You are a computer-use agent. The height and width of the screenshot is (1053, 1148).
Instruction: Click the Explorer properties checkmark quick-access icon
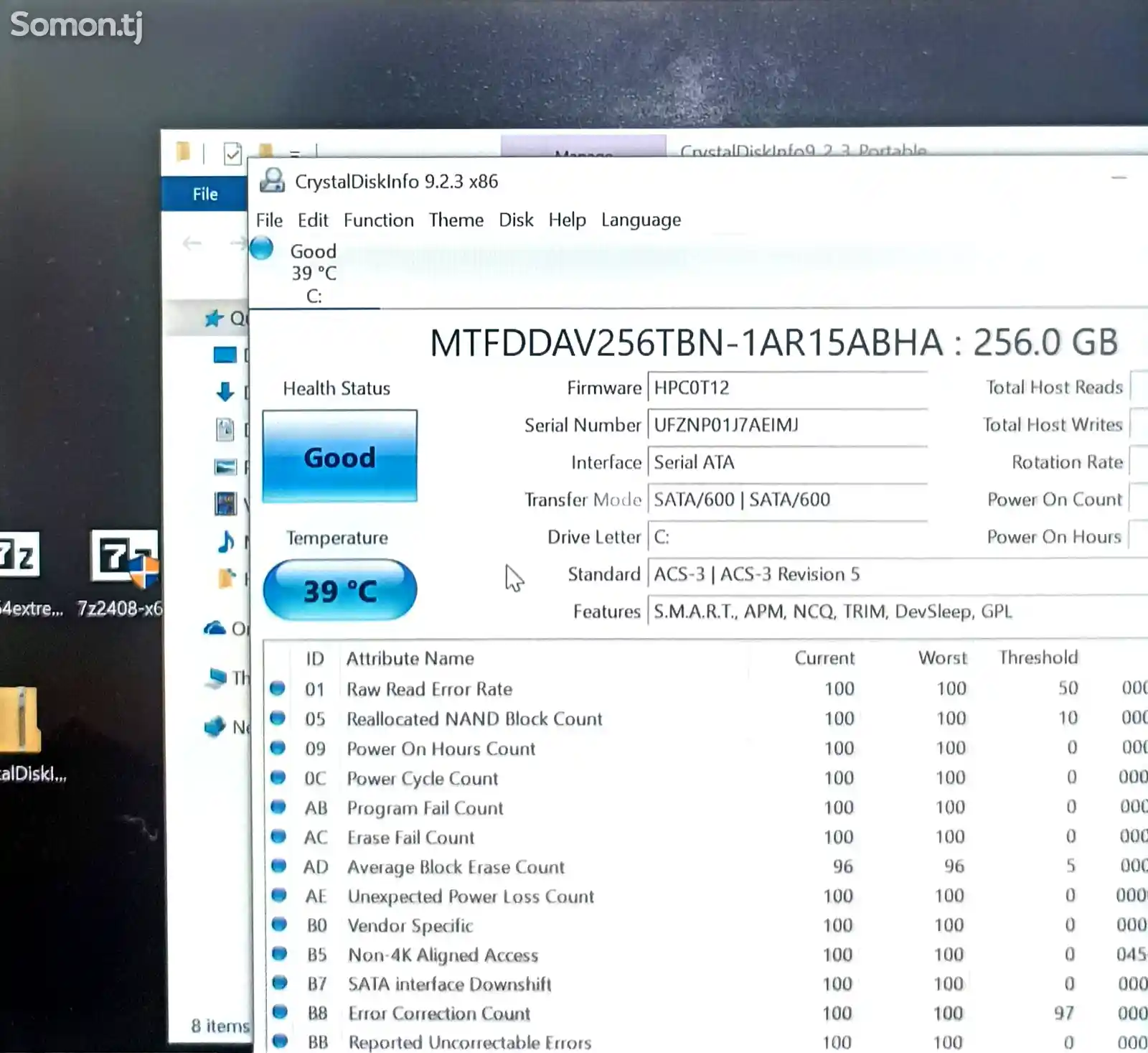tap(232, 154)
